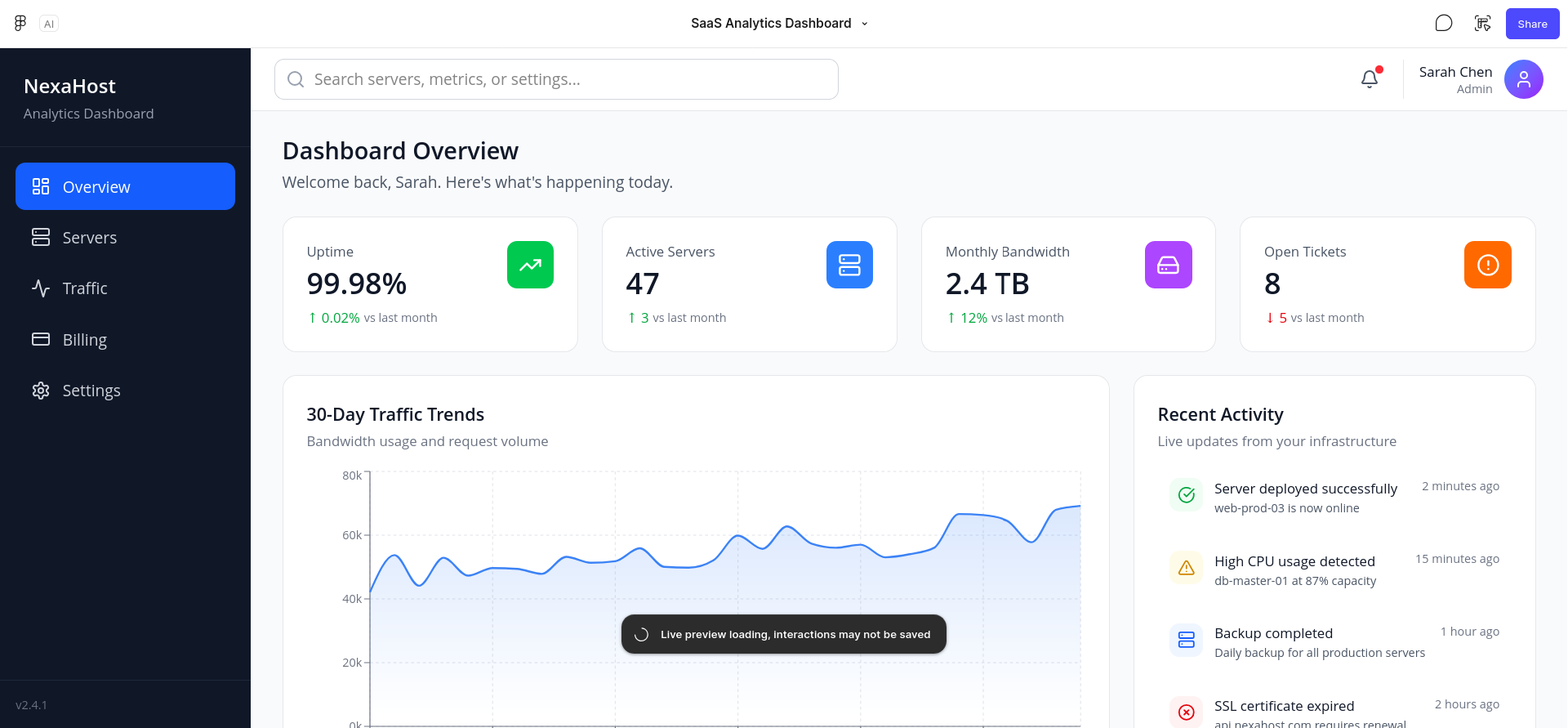Viewport: 1568px width, 728px height.
Task: Click the Dashboard Overview heading
Action: 400,150
